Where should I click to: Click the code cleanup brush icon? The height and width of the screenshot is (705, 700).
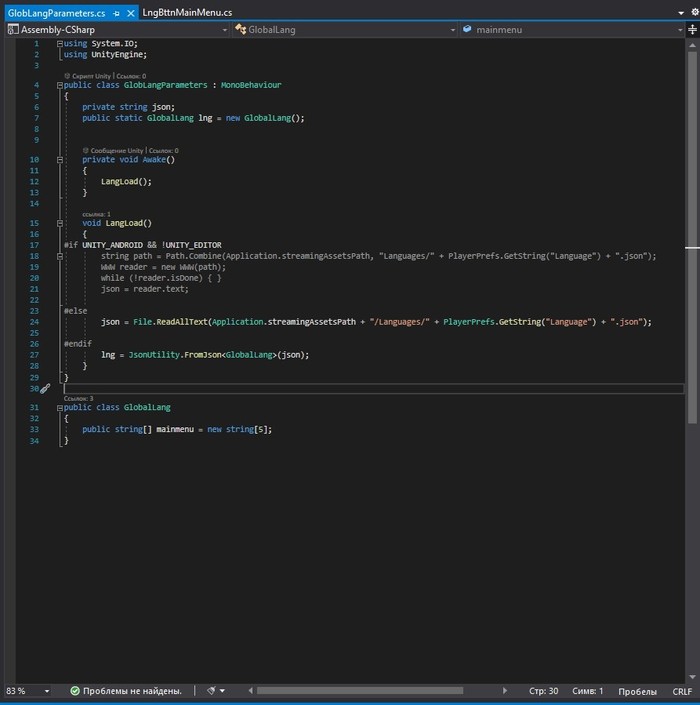(211, 691)
